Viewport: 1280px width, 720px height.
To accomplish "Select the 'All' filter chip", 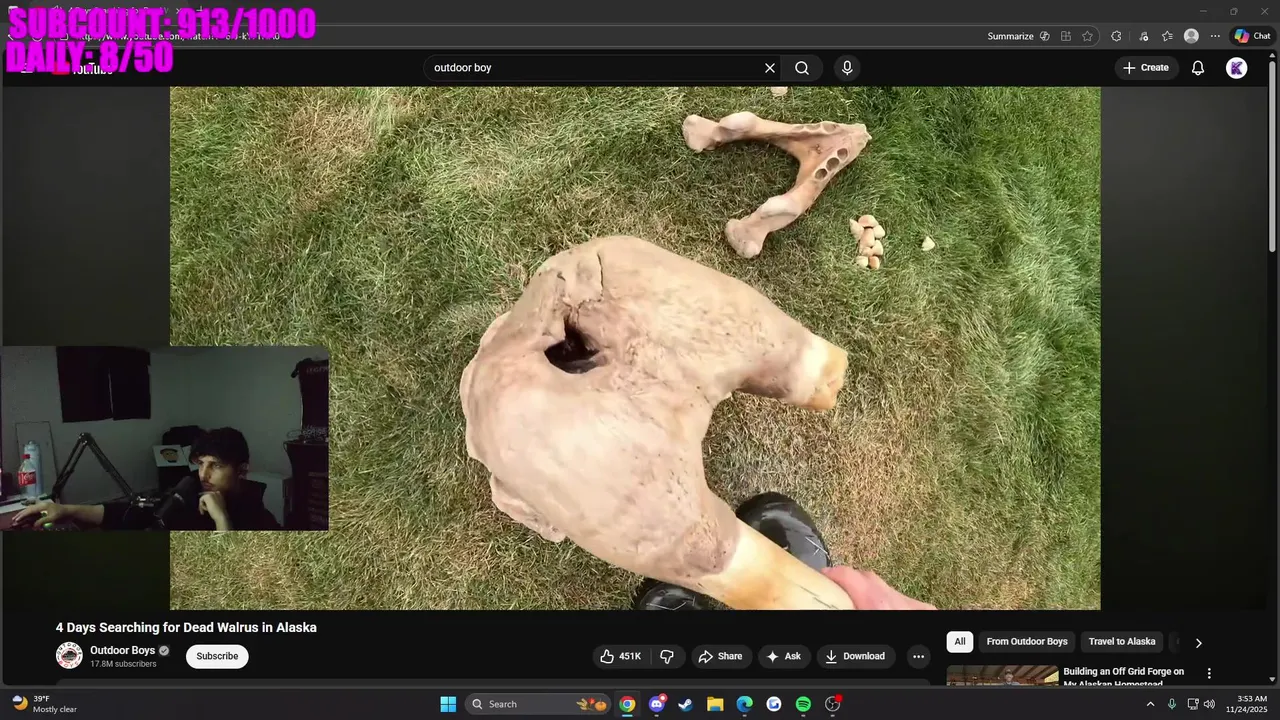I will pos(960,642).
